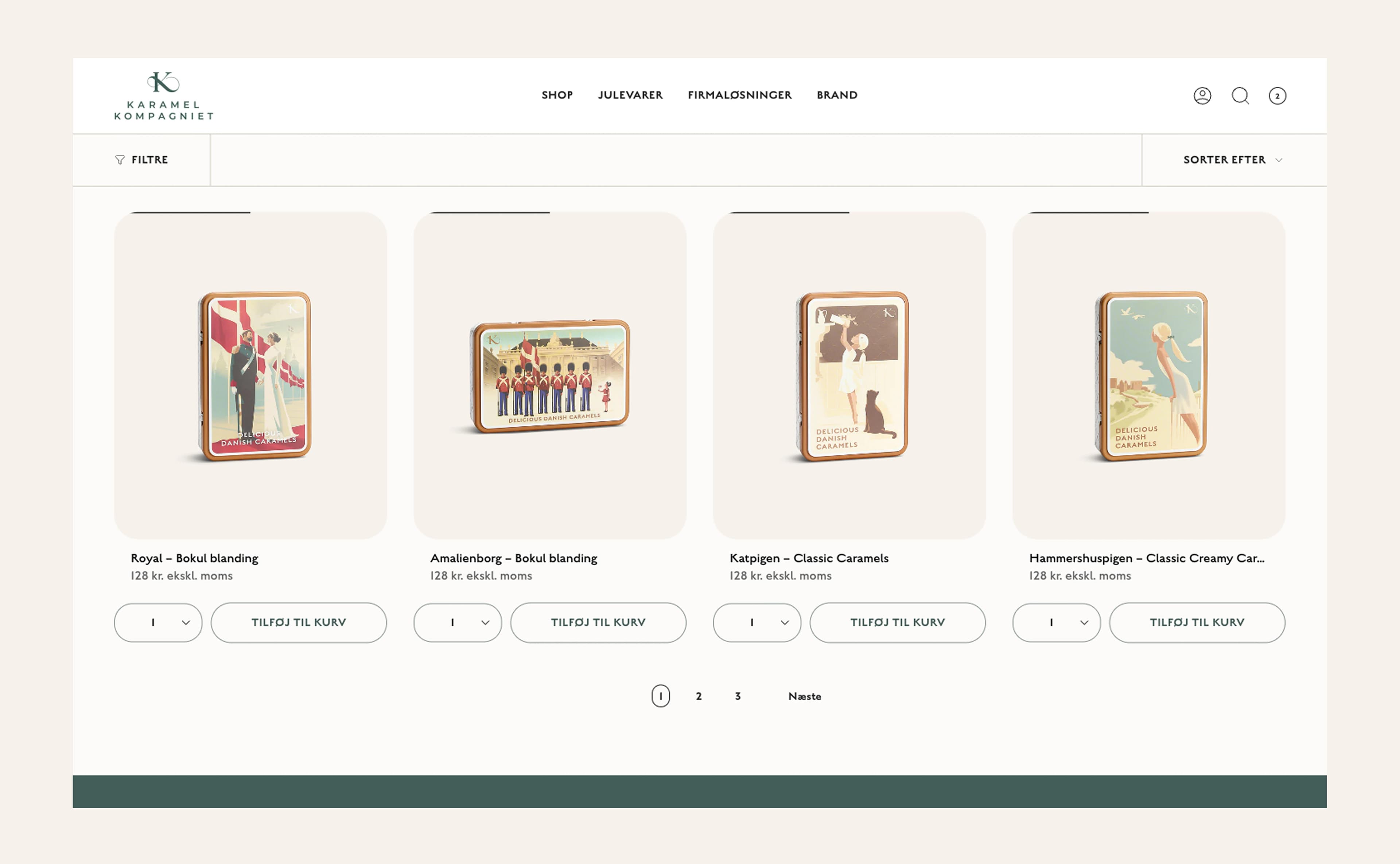Open the cart icon showing 2

pyautogui.click(x=1277, y=96)
